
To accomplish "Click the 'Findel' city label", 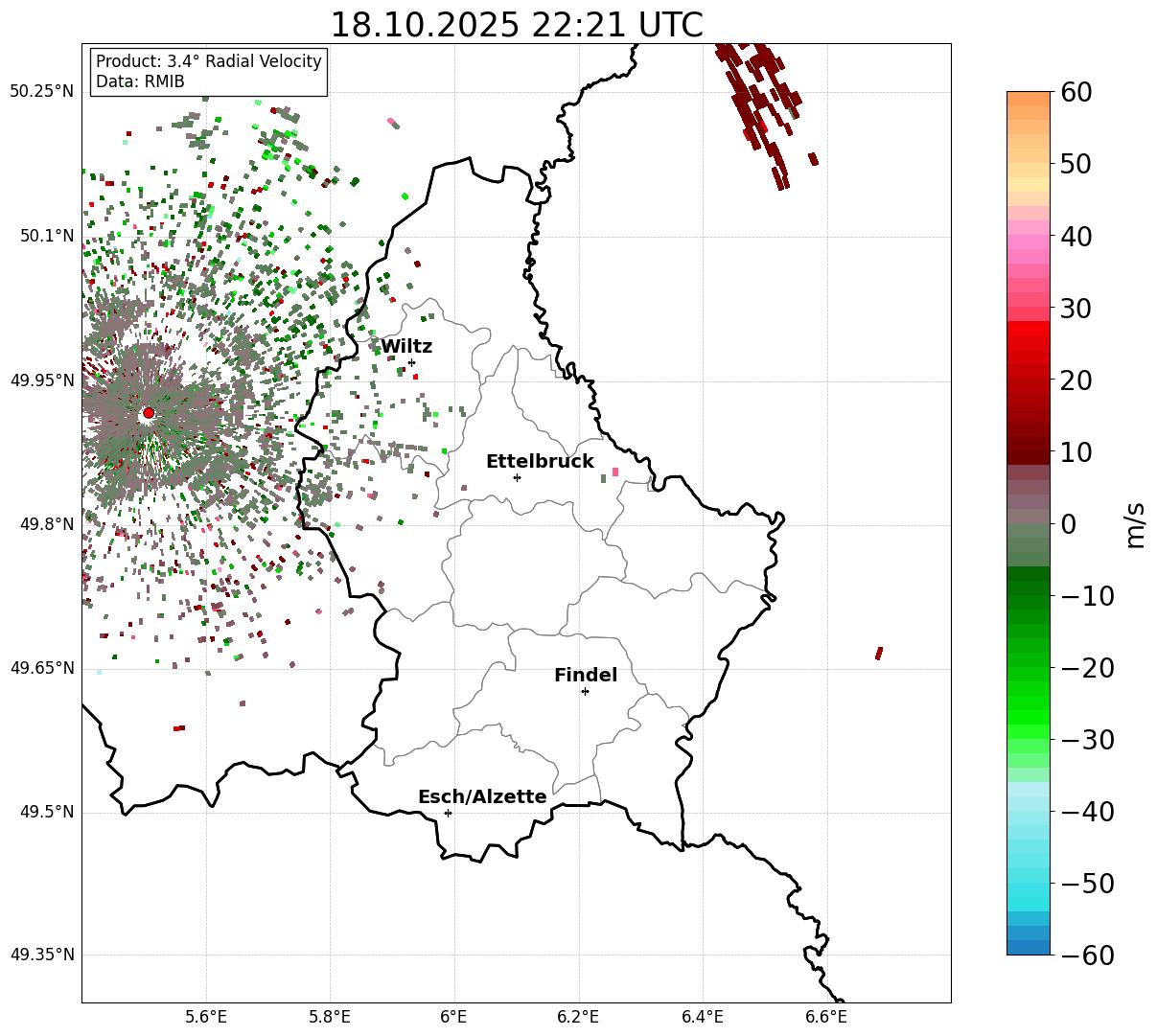I will tap(586, 676).
